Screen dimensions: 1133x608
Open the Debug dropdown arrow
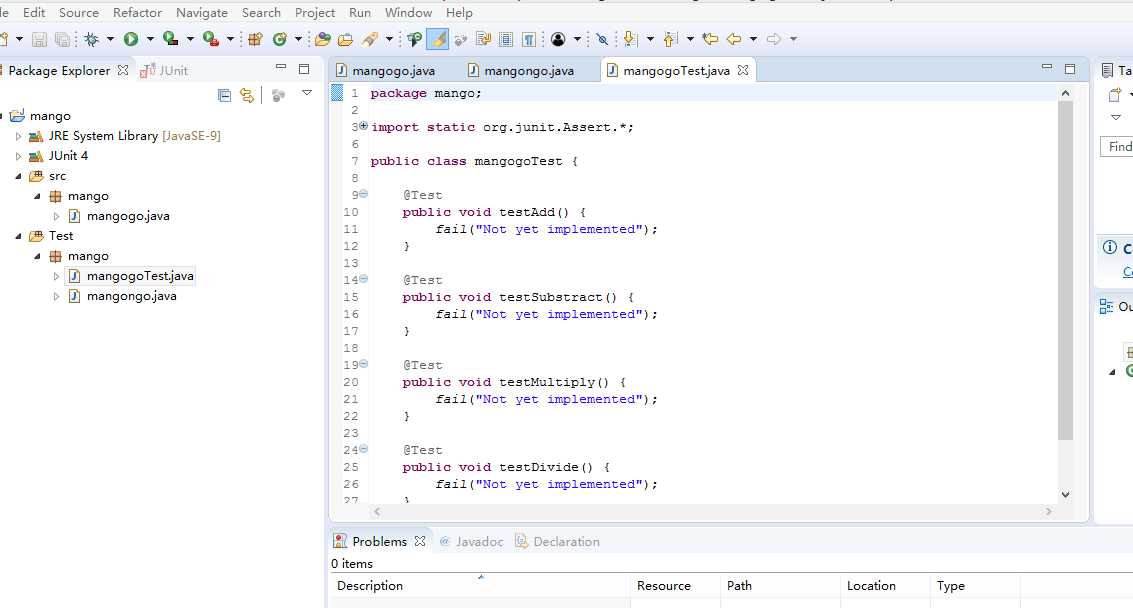(x=111, y=39)
